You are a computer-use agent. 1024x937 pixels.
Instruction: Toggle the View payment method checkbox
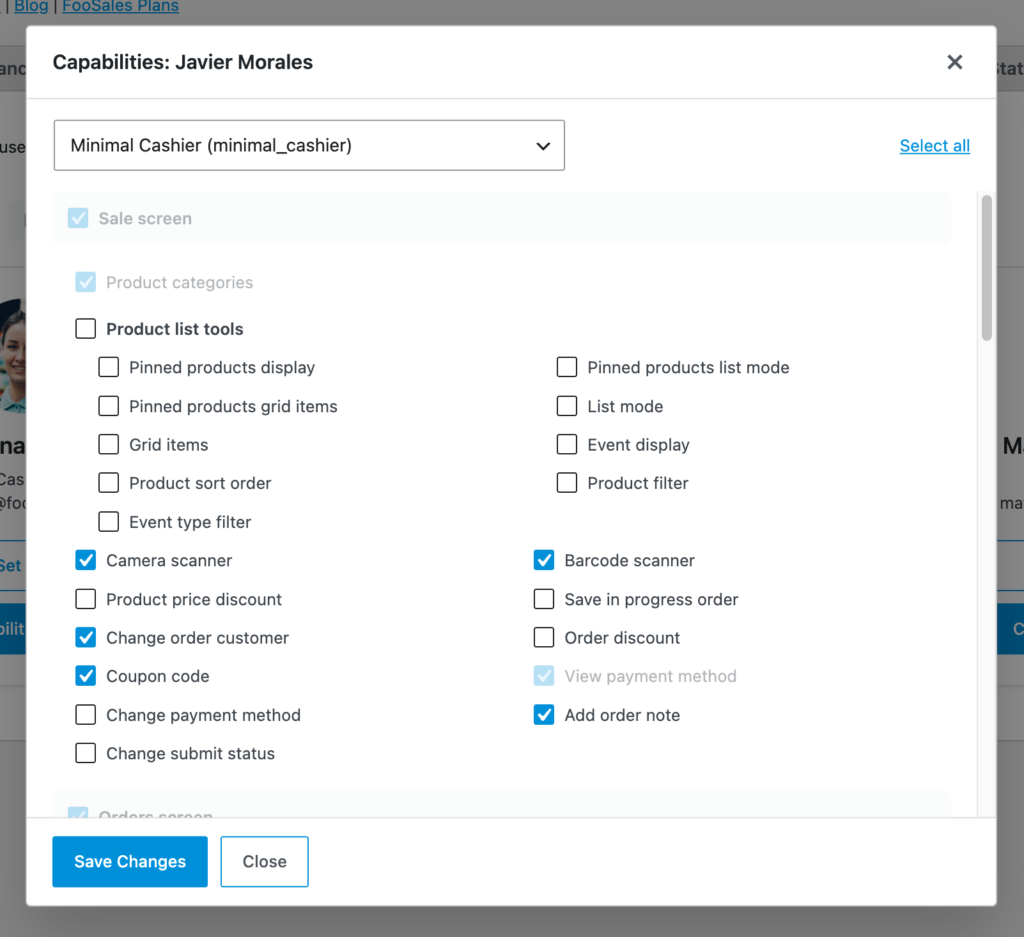(x=544, y=676)
